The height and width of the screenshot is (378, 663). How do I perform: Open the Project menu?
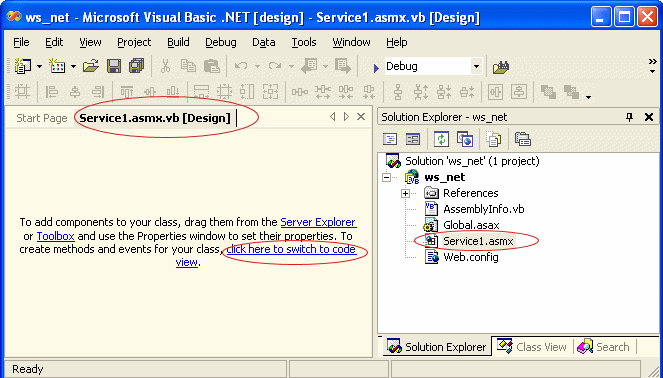click(x=134, y=42)
